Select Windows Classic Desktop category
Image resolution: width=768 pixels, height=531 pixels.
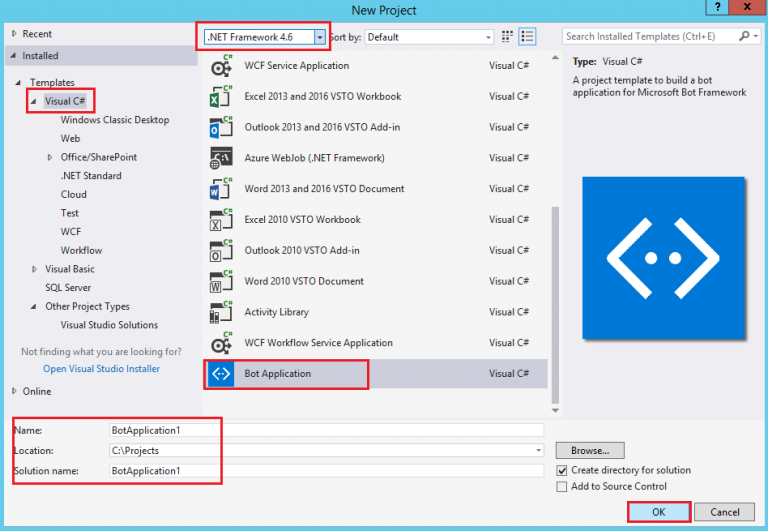tap(115, 120)
